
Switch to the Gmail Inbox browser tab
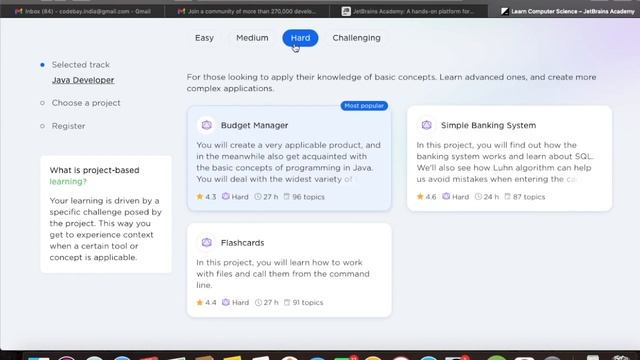click(x=83, y=11)
